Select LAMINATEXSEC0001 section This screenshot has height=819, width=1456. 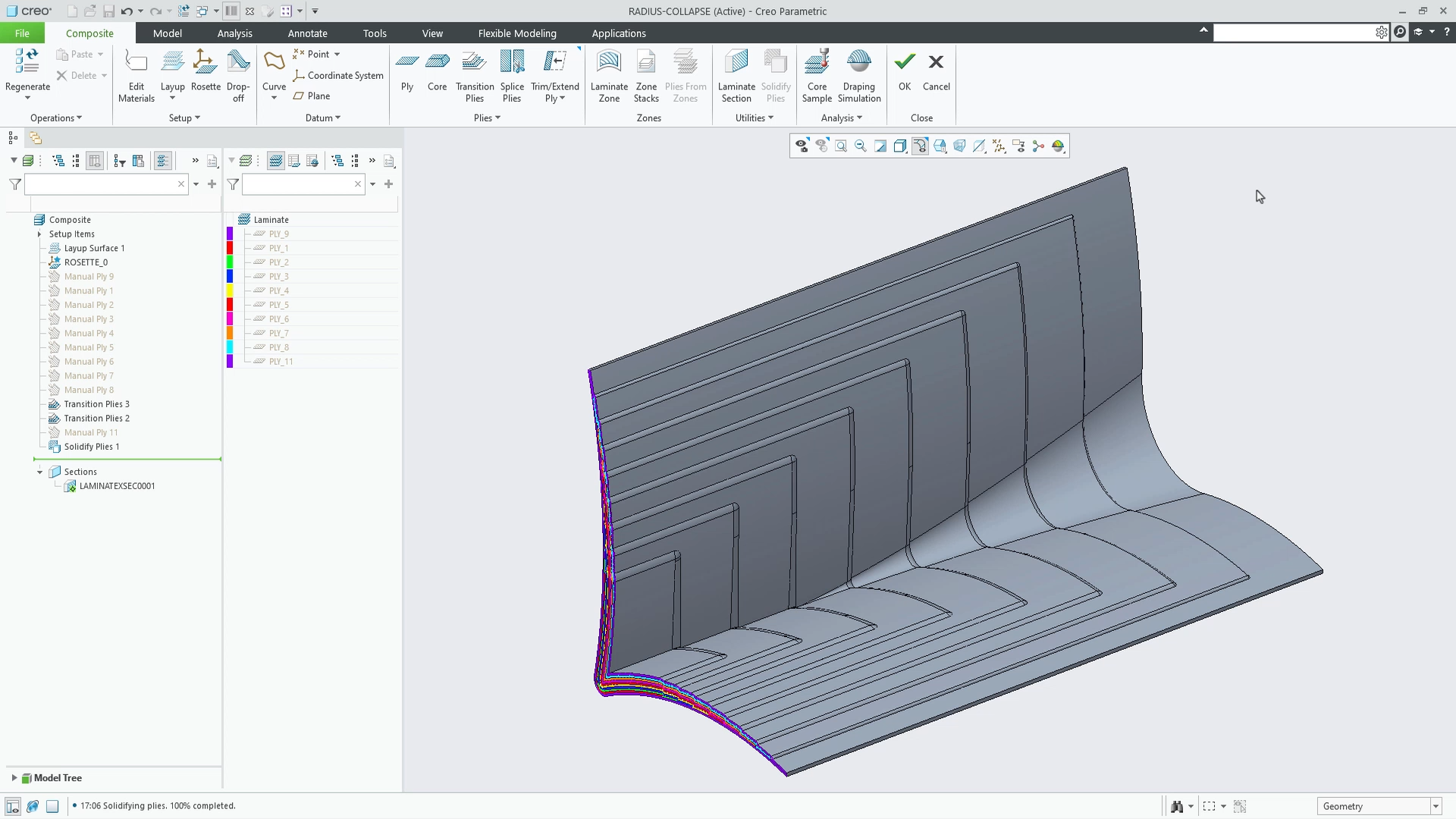117,486
